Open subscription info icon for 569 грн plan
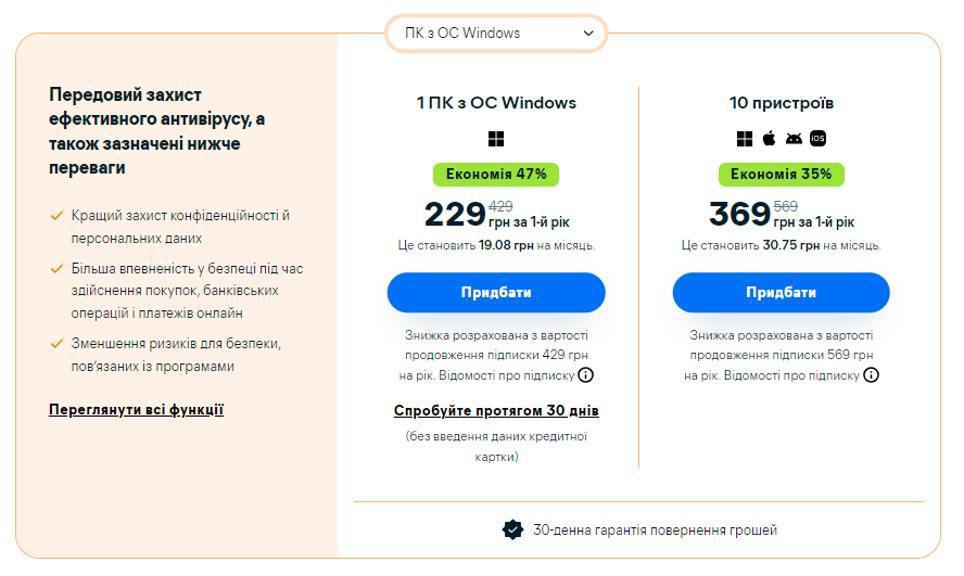Viewport: 964px width, 576px height. click(x=871, y=376)
